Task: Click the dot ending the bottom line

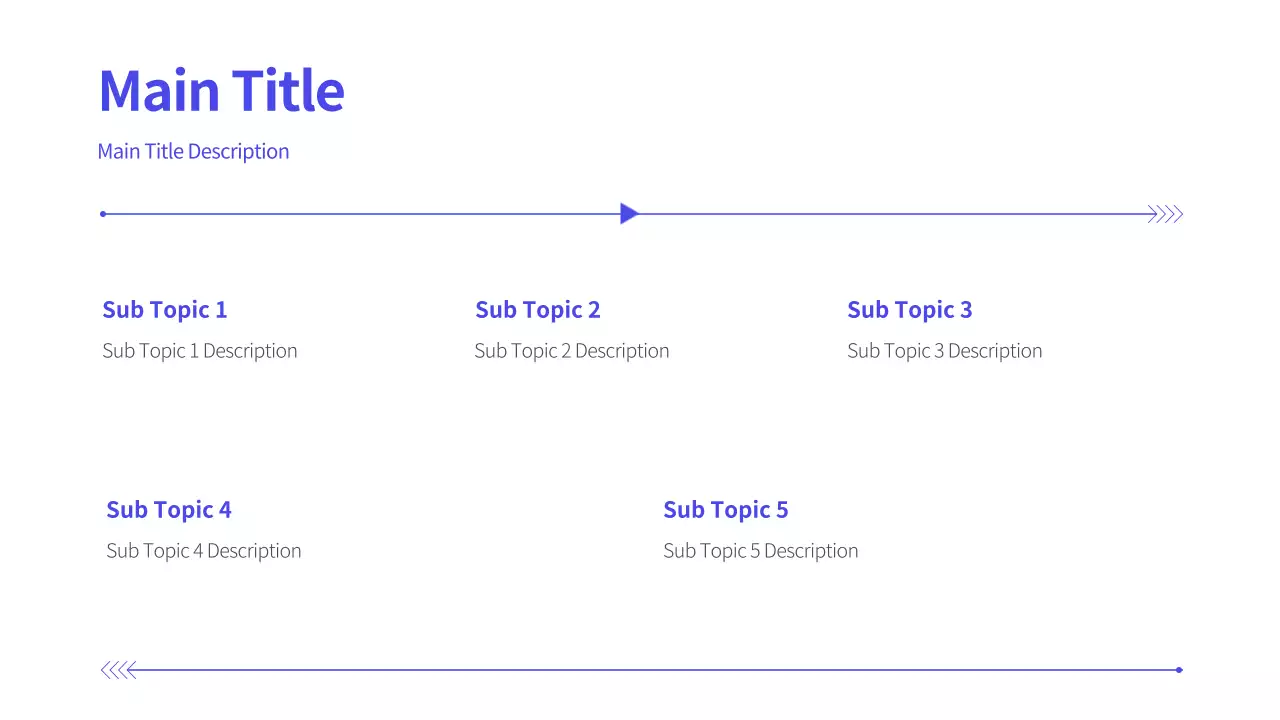Action: [1180, 670]
